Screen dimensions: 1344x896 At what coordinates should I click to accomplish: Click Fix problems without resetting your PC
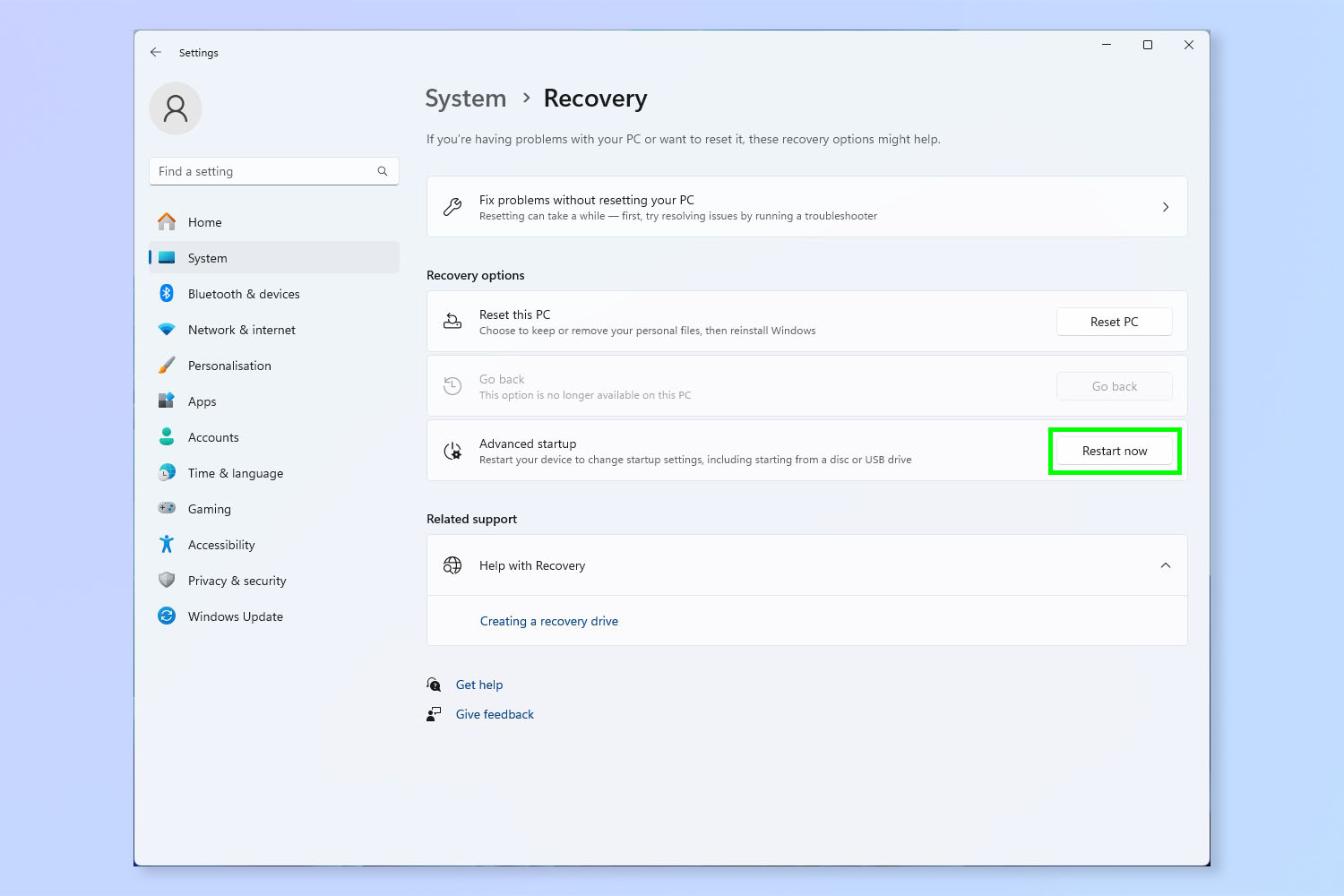click(x=807, y=207)
